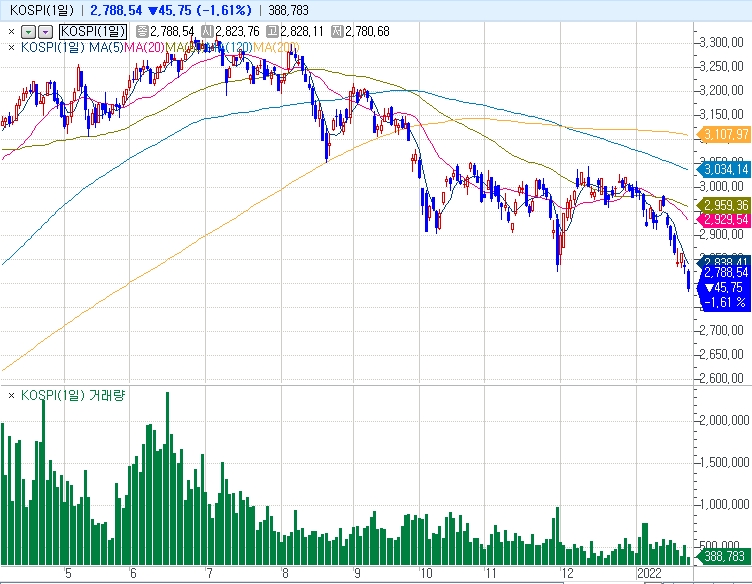752x584 pixels.
Task: Click the 2,000,000 volume axis label
Action: click(x=724, y=420)
